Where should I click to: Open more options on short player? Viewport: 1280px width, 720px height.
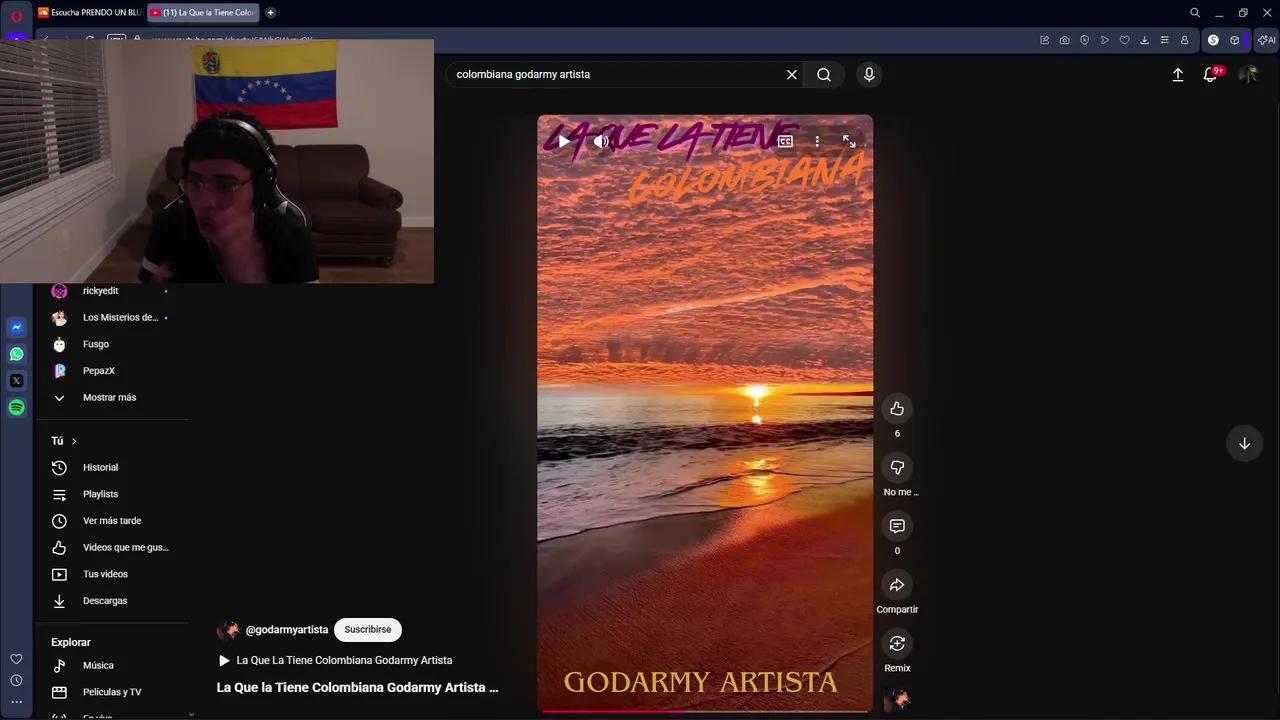coord(817,142)
